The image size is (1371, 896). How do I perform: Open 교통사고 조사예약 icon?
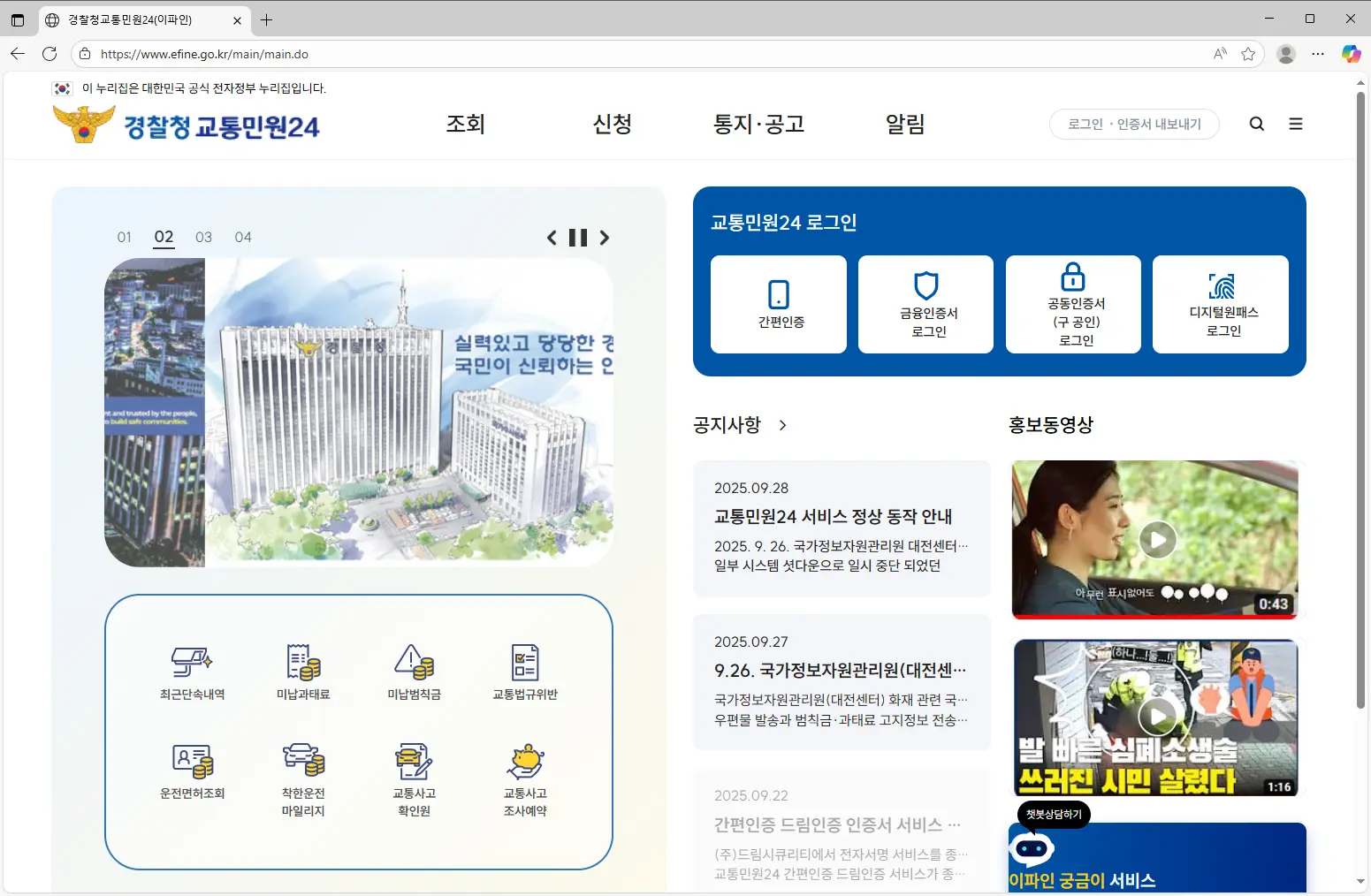coord(525,762)
